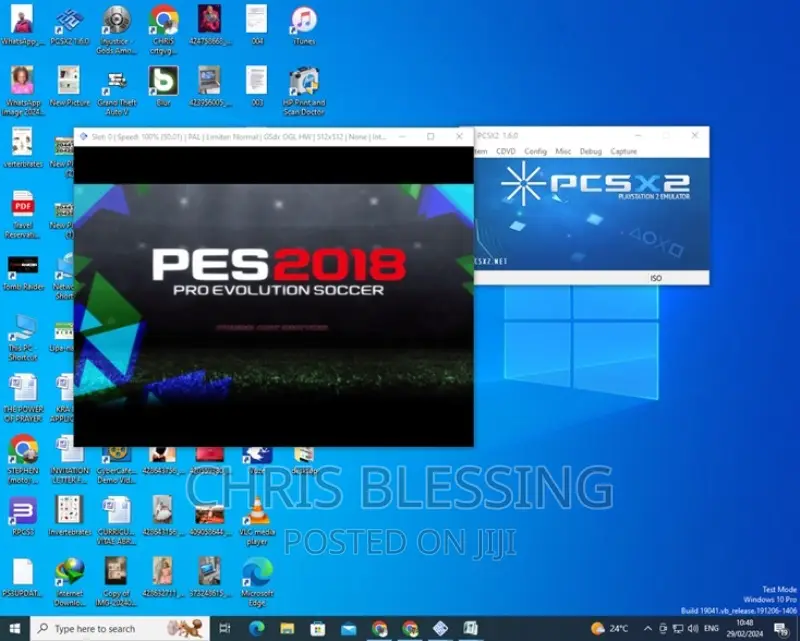Select the CURRICULUM VITAE document
800x641 pixels.
(x=116, y=520)
